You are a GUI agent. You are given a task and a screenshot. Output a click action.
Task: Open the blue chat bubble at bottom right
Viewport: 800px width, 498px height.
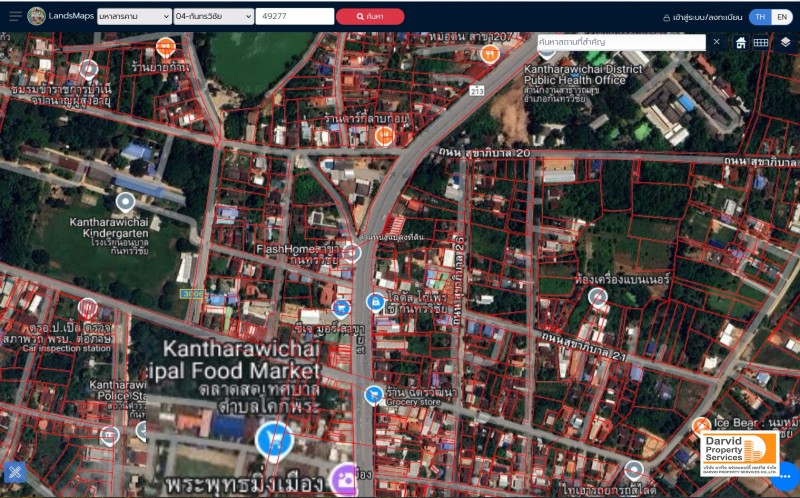(786, 474)
